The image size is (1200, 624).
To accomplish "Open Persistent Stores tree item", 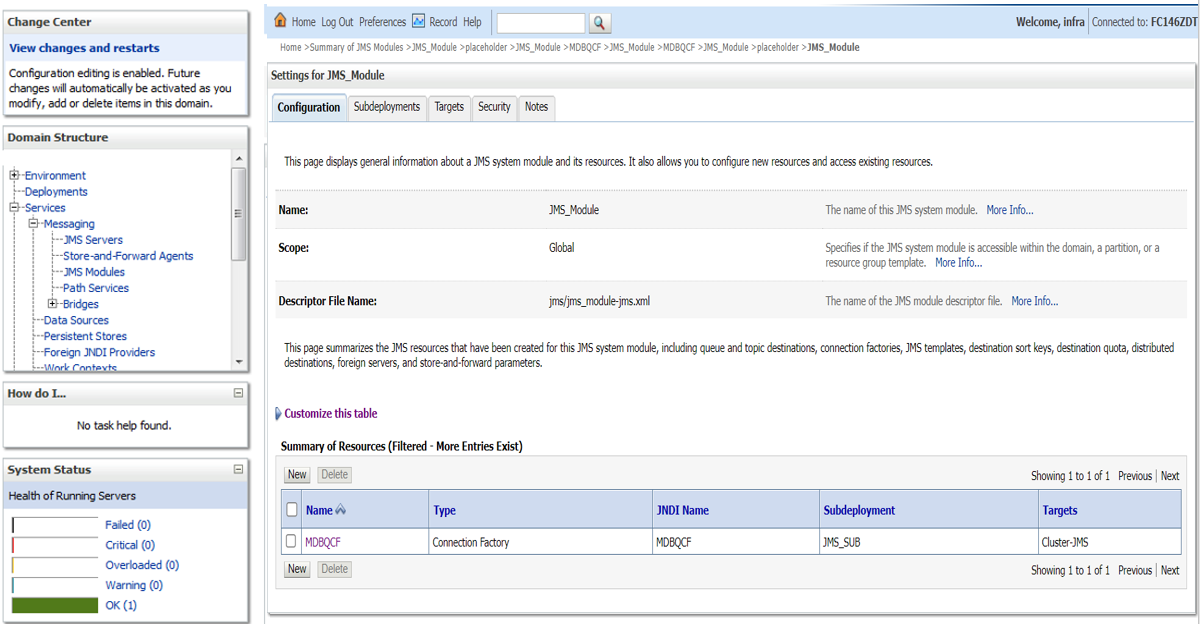I will tap(85, 336).
